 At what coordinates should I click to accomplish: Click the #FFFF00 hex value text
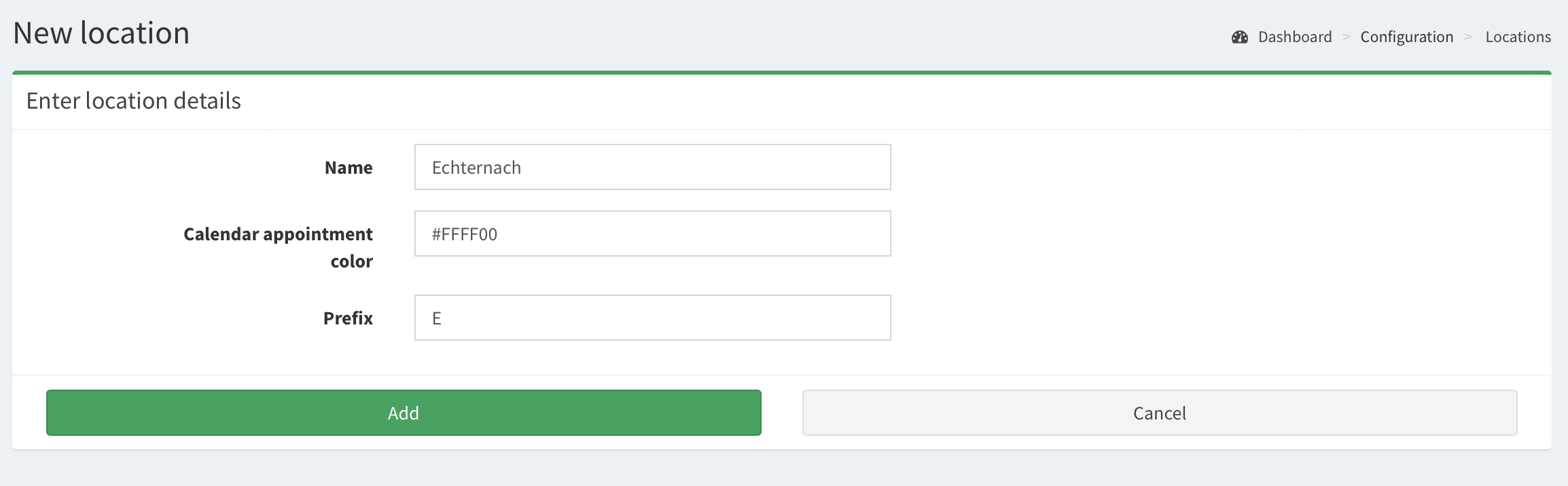tap(465, 234)
